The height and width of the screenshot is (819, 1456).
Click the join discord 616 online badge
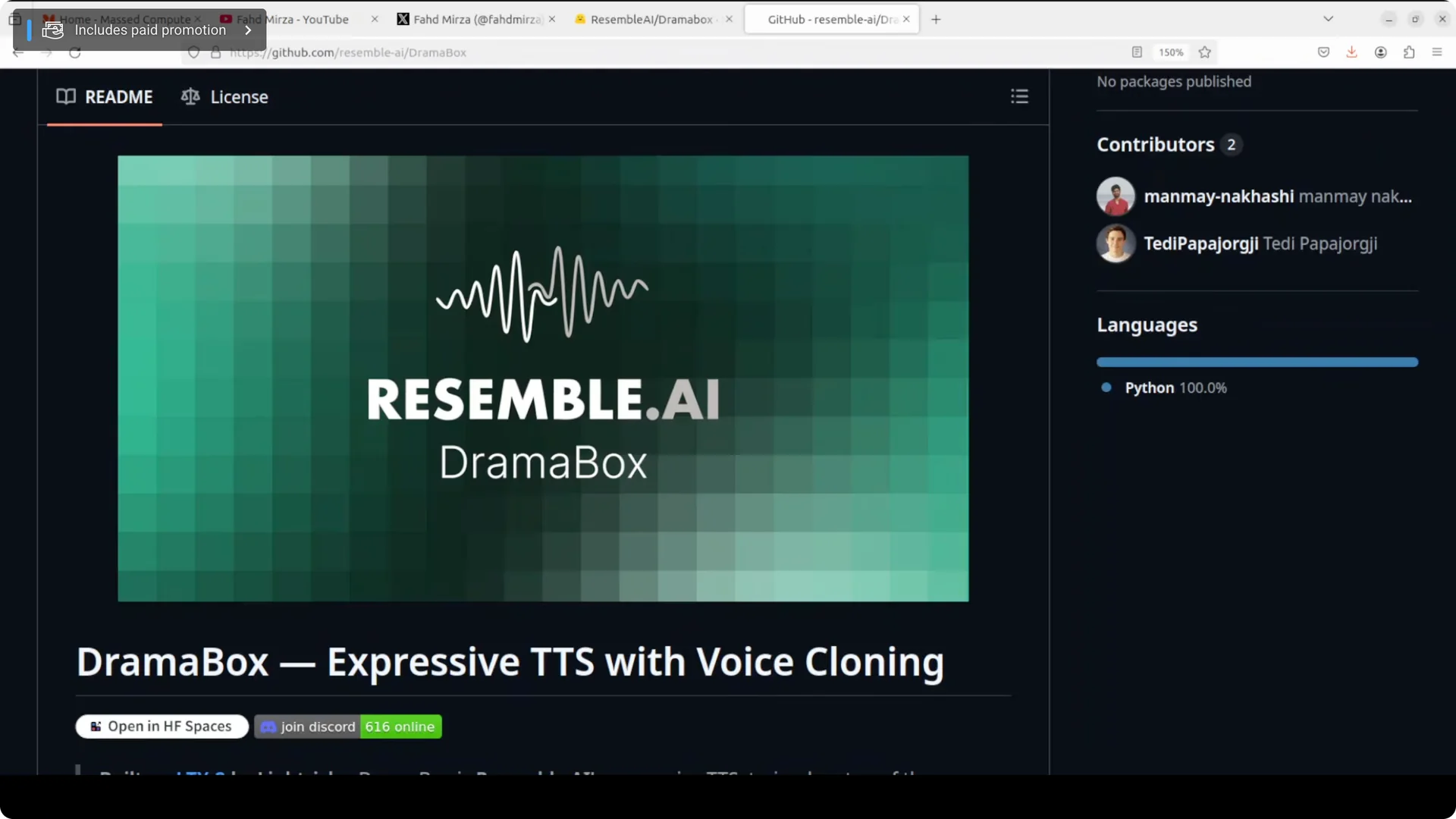[348, 726]
